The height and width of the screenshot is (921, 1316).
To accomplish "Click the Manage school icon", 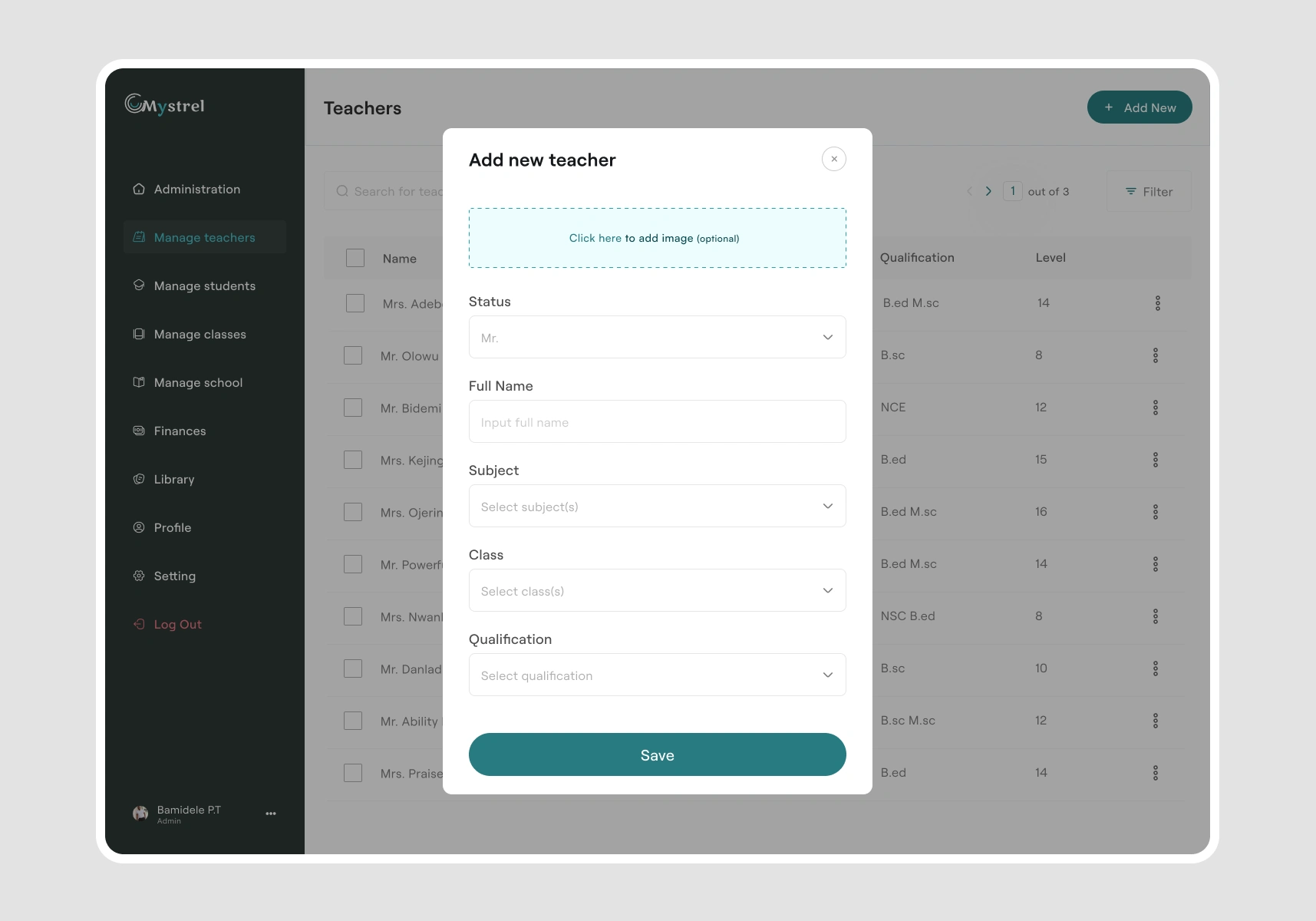I will [139, 382].
